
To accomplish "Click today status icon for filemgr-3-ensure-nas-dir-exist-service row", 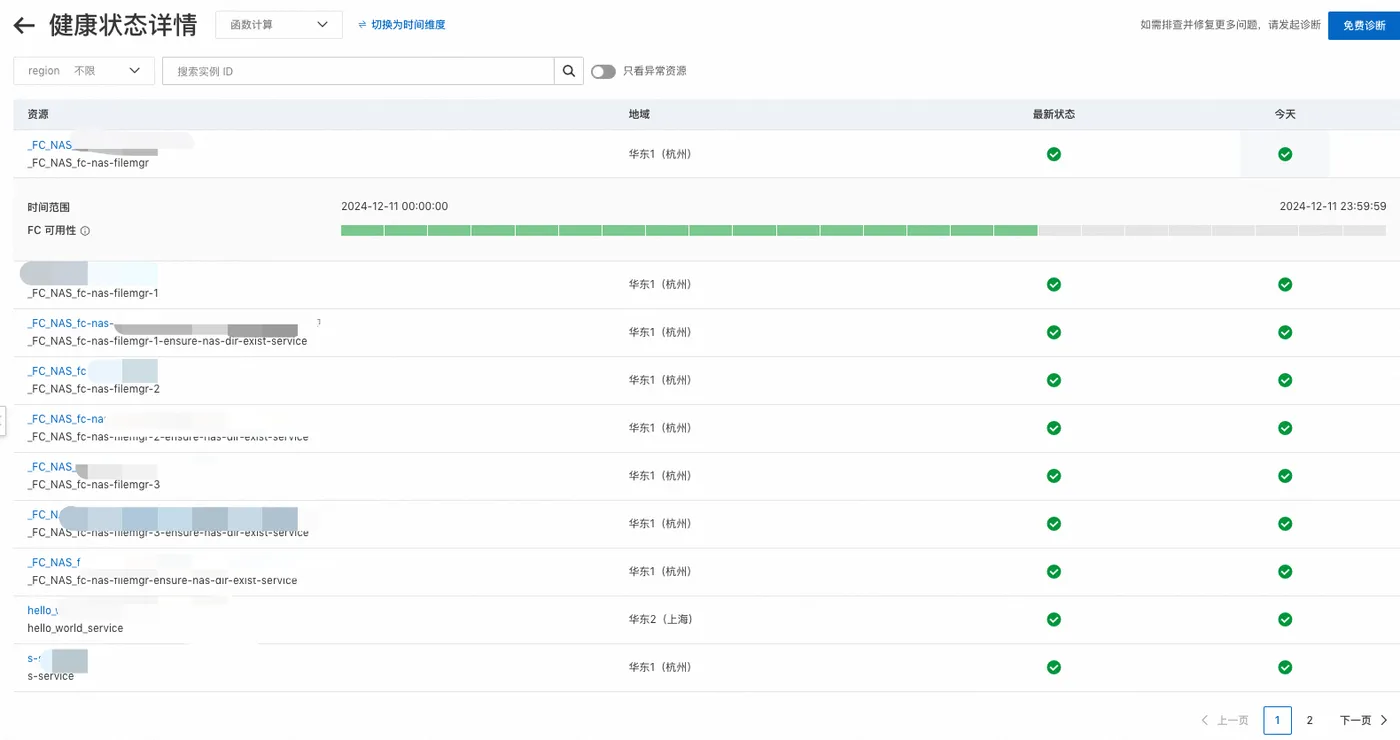I will coord(1285,523).
